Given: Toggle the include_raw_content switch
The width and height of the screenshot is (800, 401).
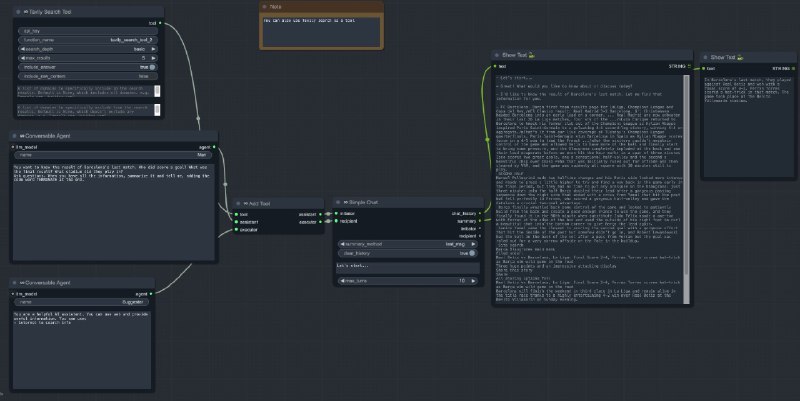Looking at the screenshot, I should [88, 76].
